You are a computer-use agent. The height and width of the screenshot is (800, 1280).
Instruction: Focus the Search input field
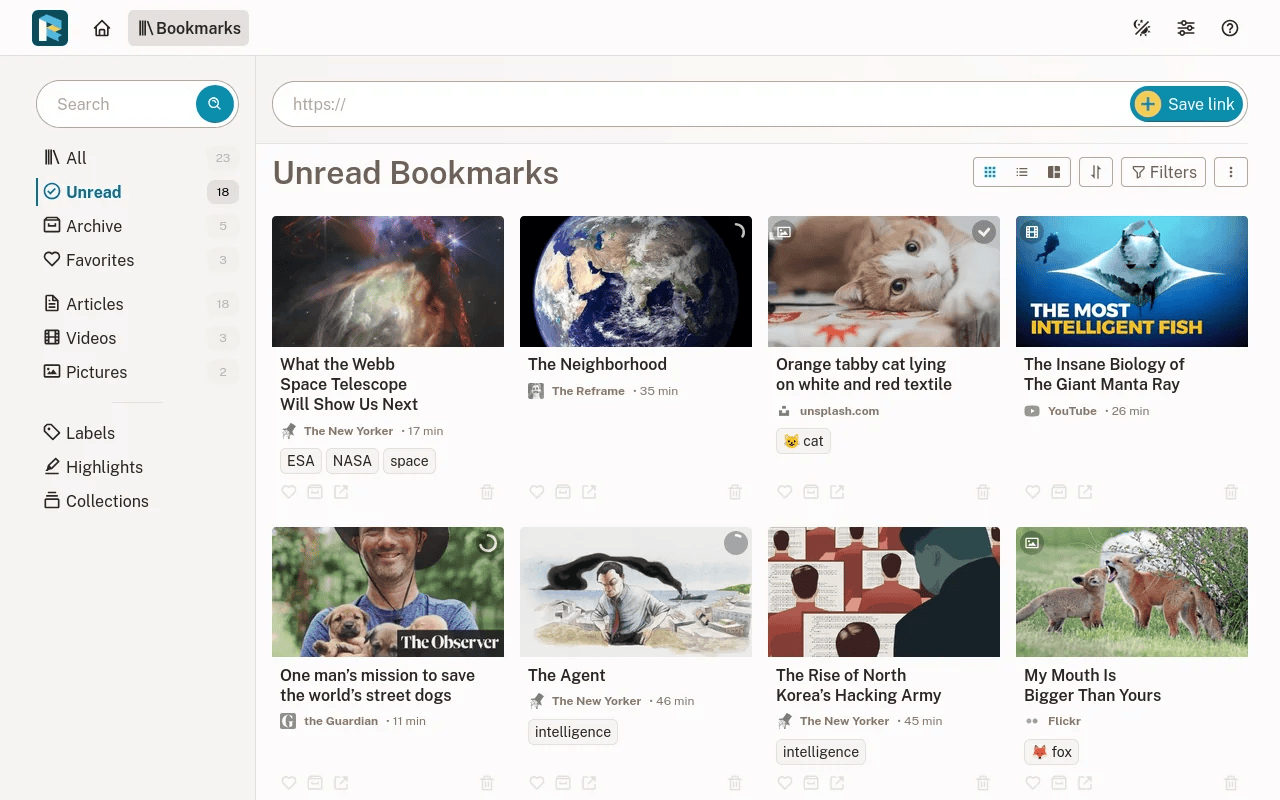[x=118, y=104]
